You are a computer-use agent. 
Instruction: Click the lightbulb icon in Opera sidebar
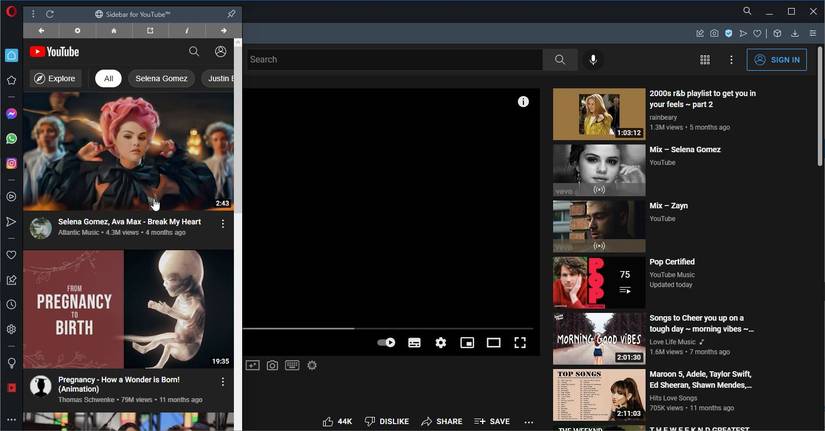(11, 363)
